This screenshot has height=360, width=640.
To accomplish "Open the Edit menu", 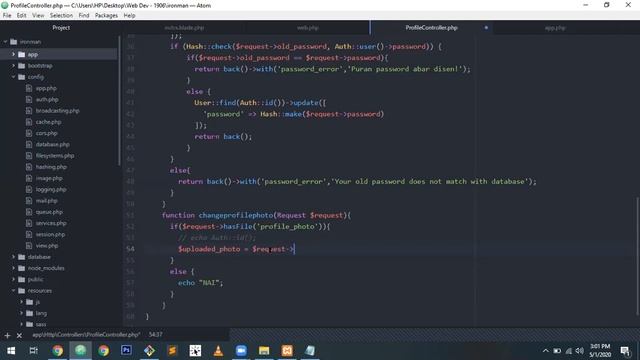I will coord(22,16).
